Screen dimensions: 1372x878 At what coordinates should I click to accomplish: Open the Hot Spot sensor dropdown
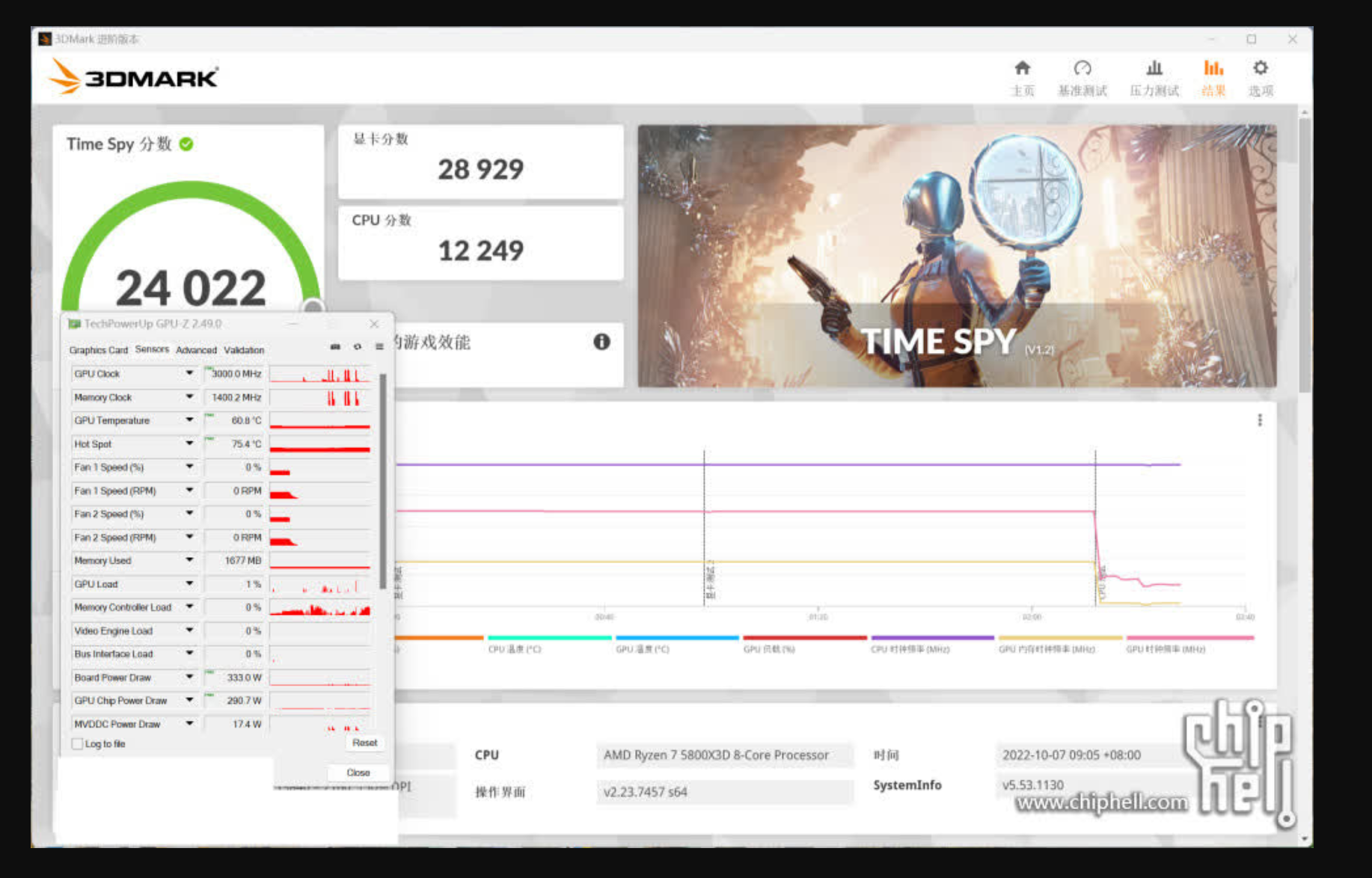[189, 443]
